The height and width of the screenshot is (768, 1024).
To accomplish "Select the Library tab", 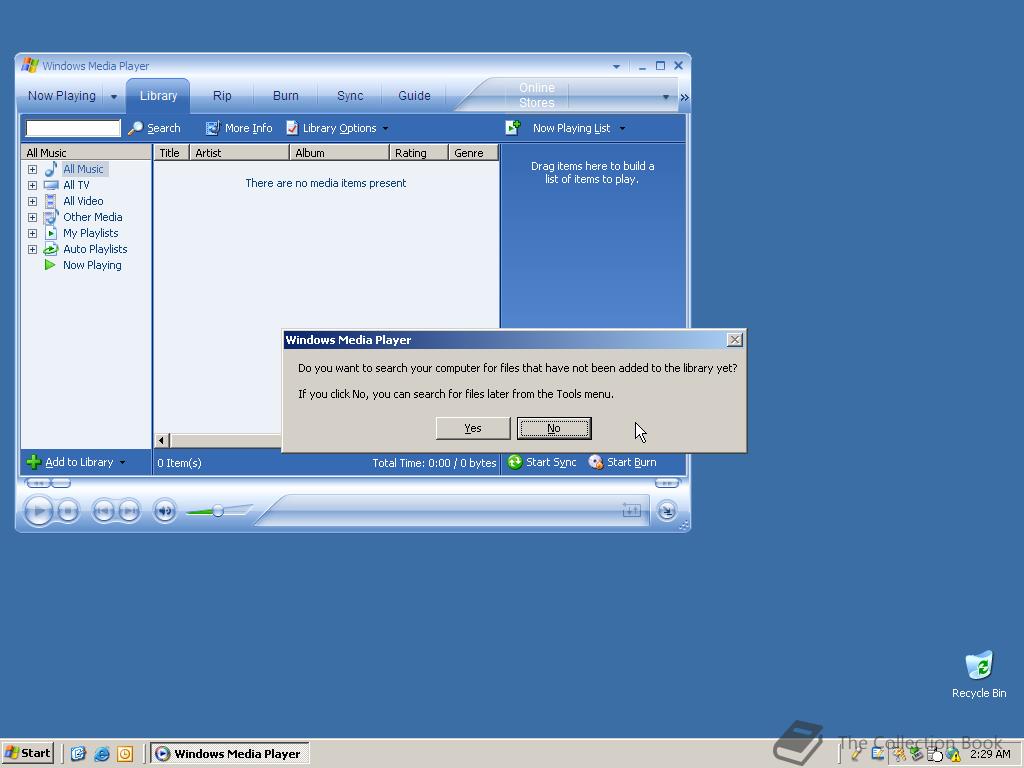I will point(158,95).
